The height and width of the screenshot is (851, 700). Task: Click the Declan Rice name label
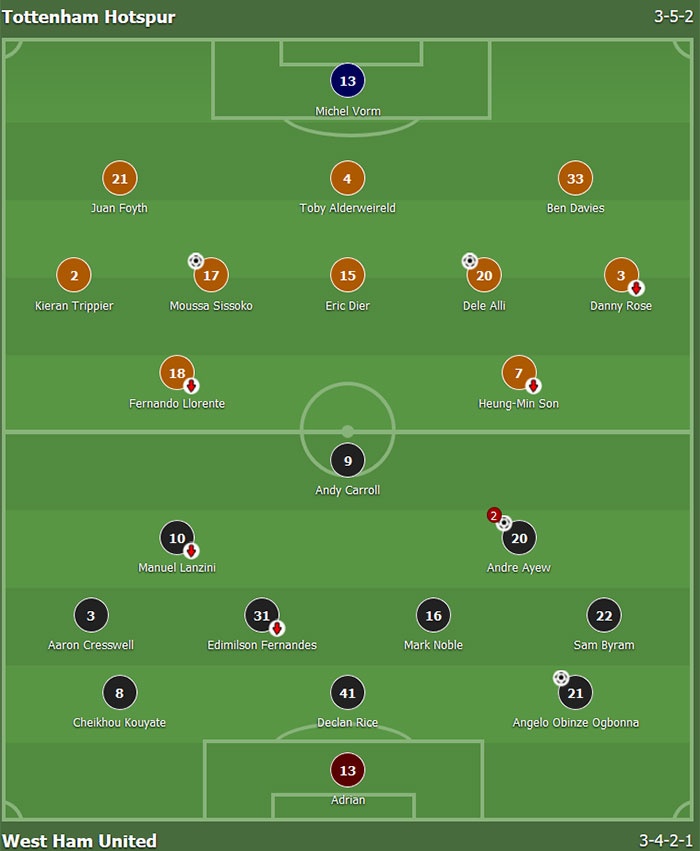[x=348, y=722]
